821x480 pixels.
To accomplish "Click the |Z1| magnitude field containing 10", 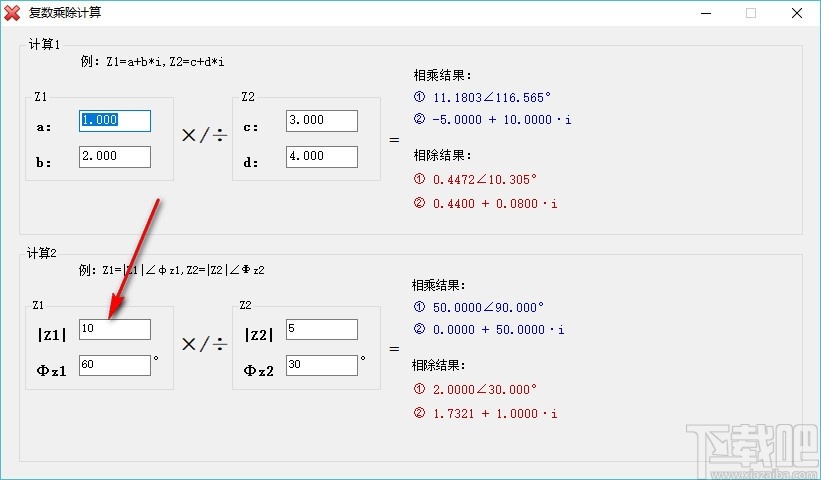I will [114, 329].
